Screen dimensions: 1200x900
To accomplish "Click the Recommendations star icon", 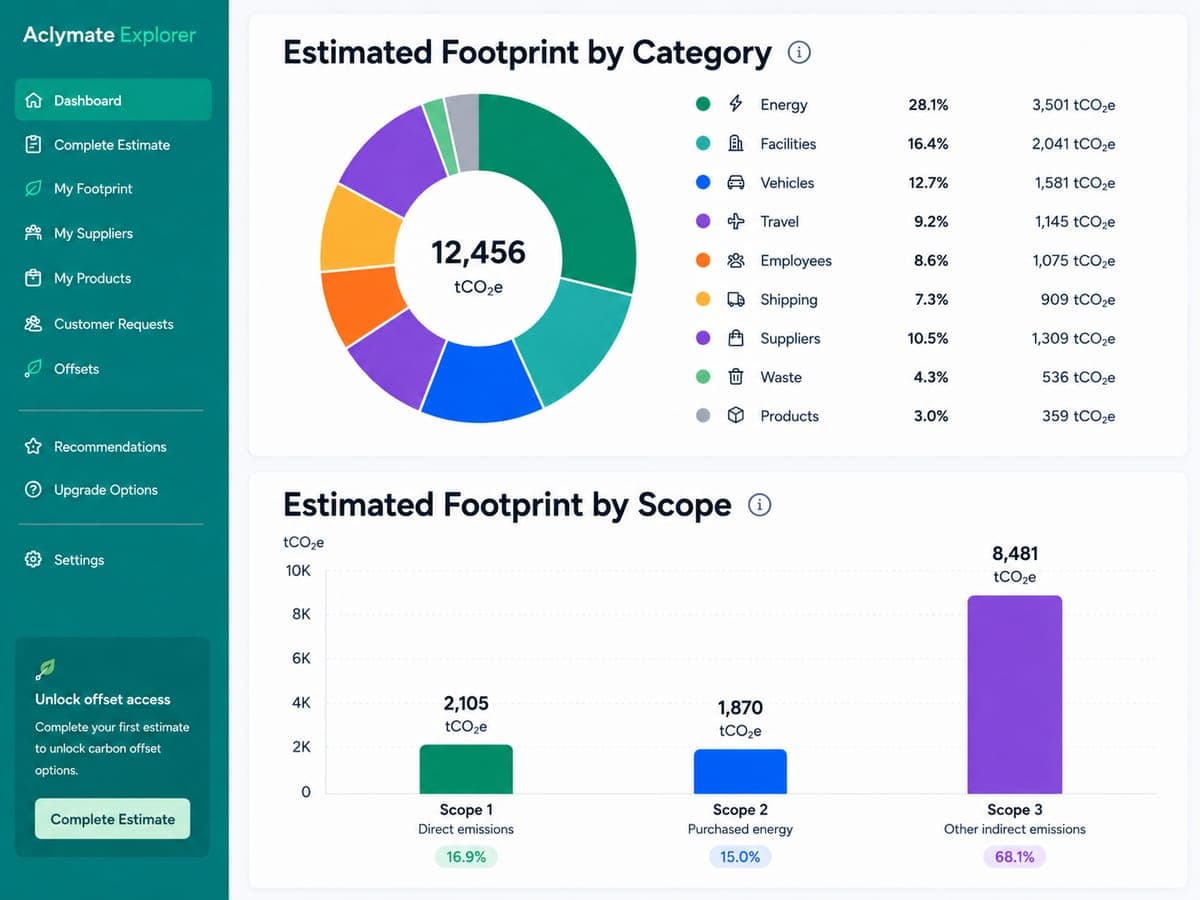I will (33, 446).
